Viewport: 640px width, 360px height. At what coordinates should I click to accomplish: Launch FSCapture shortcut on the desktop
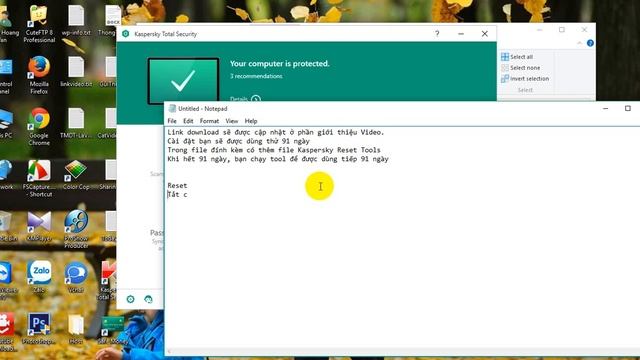(39, 178)
